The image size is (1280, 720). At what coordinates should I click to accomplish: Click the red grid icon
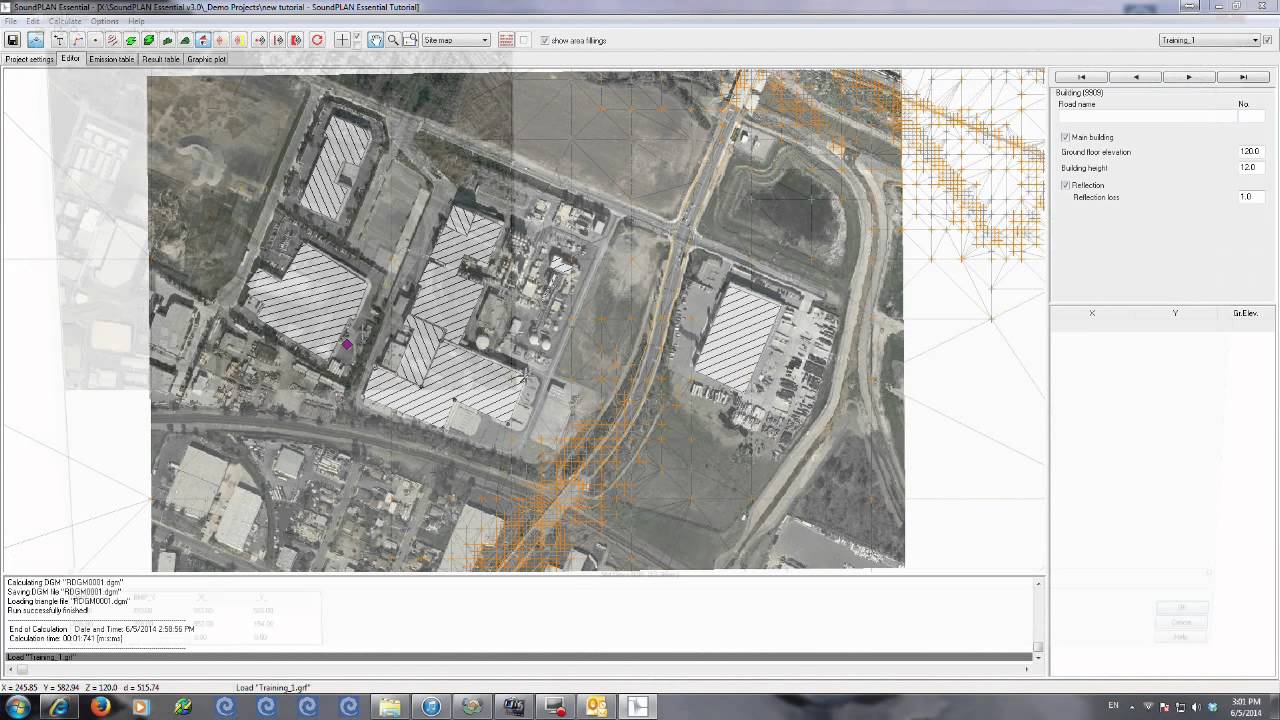click(x=507, y=40)
